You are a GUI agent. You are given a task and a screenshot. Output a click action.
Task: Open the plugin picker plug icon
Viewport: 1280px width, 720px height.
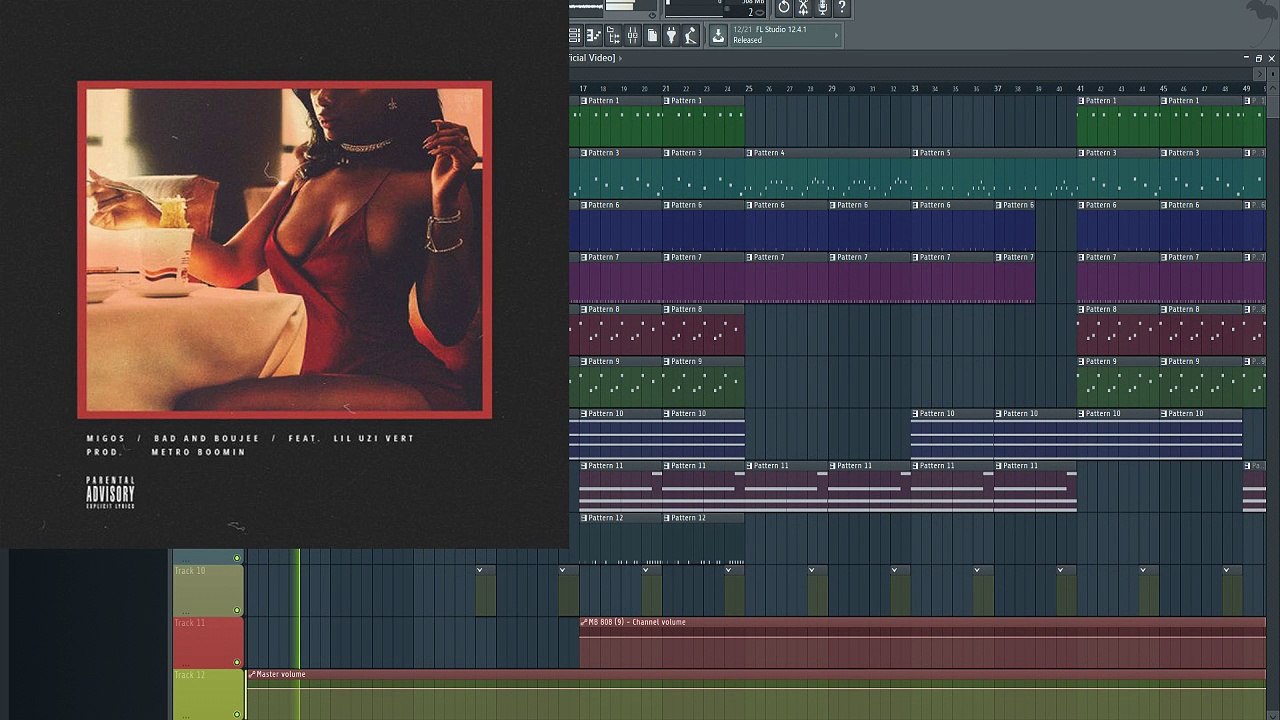[671, 36]
